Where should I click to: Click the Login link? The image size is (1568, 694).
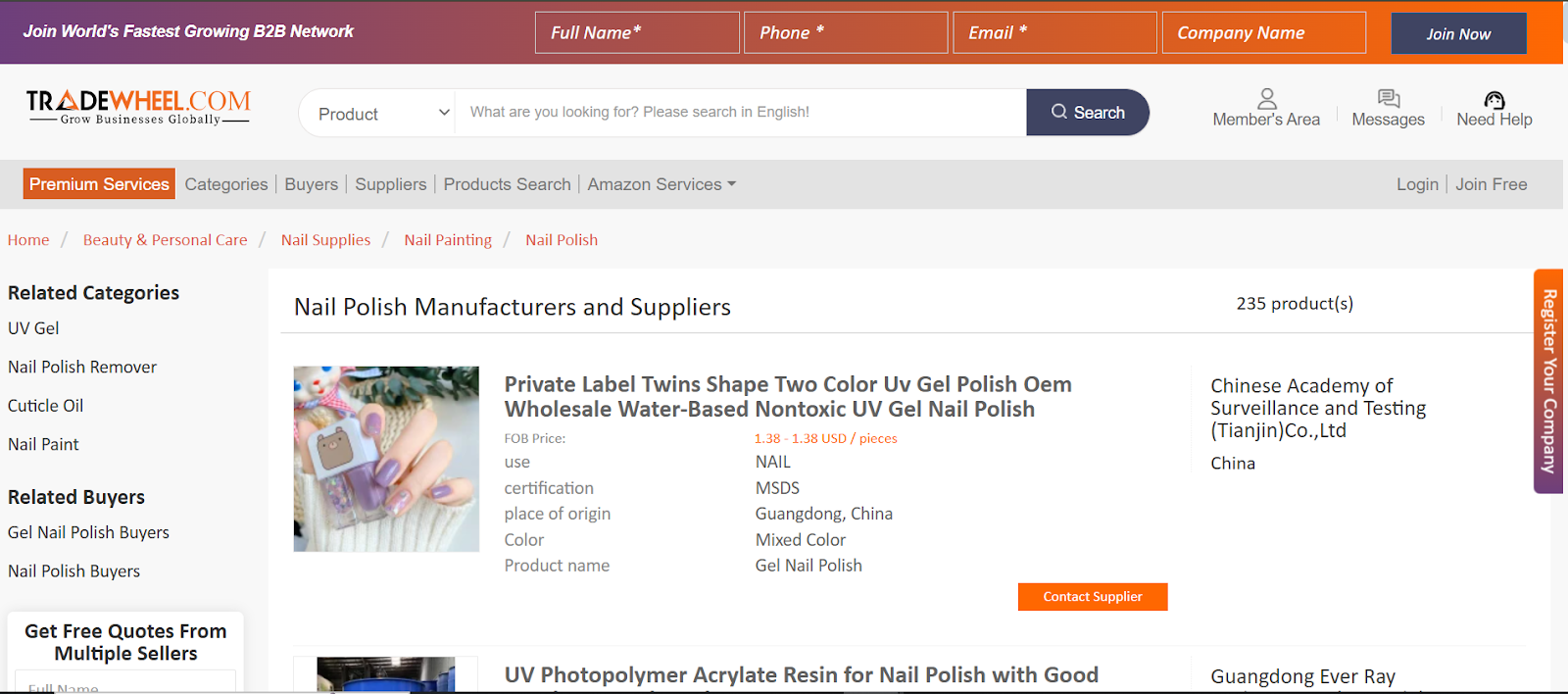(x=1417, y=184)
